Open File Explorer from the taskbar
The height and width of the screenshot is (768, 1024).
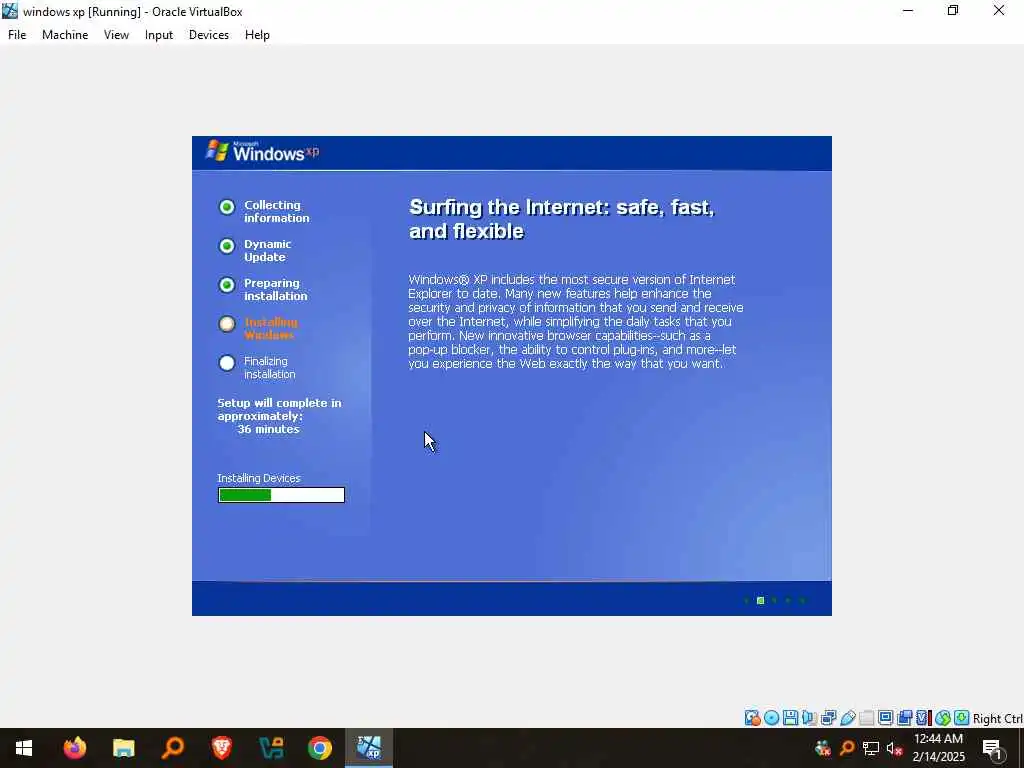click(123, 748)
